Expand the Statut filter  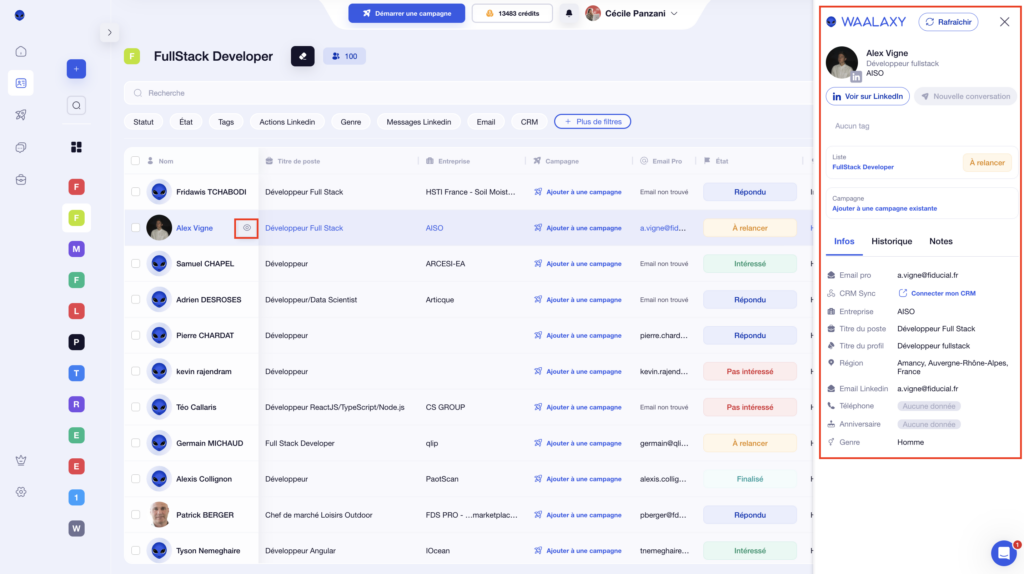click(x=144, y=122)
